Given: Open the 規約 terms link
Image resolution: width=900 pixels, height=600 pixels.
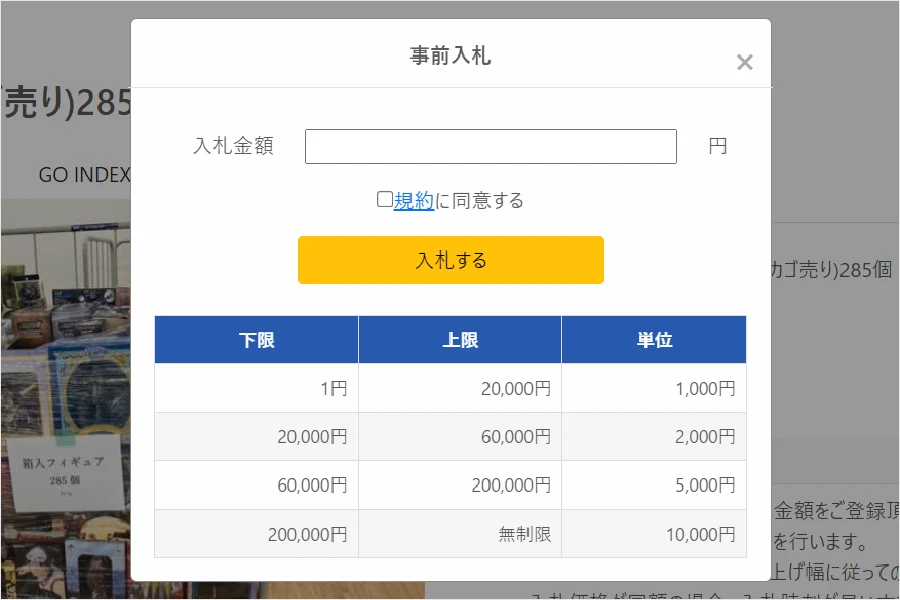Looking at the screenshot, I should point(412,200).
